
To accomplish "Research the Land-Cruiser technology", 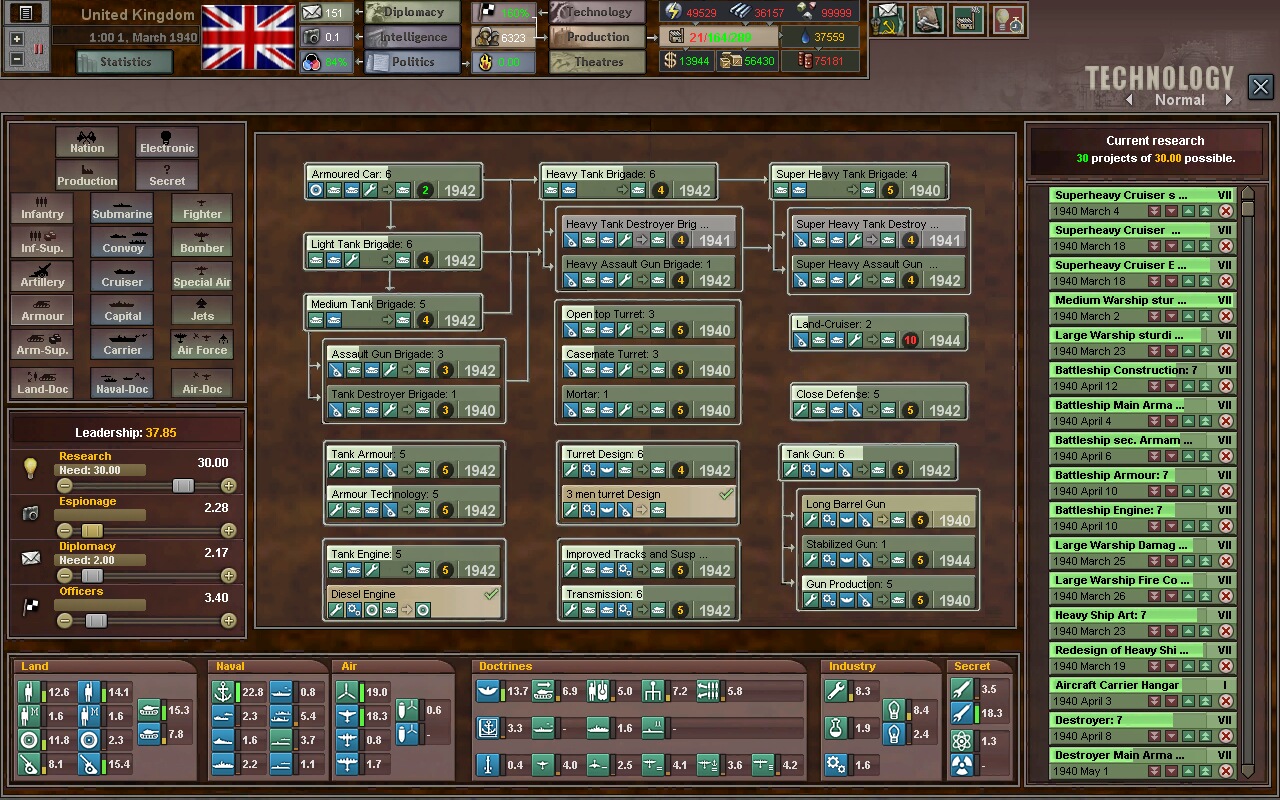I will 879,332.
